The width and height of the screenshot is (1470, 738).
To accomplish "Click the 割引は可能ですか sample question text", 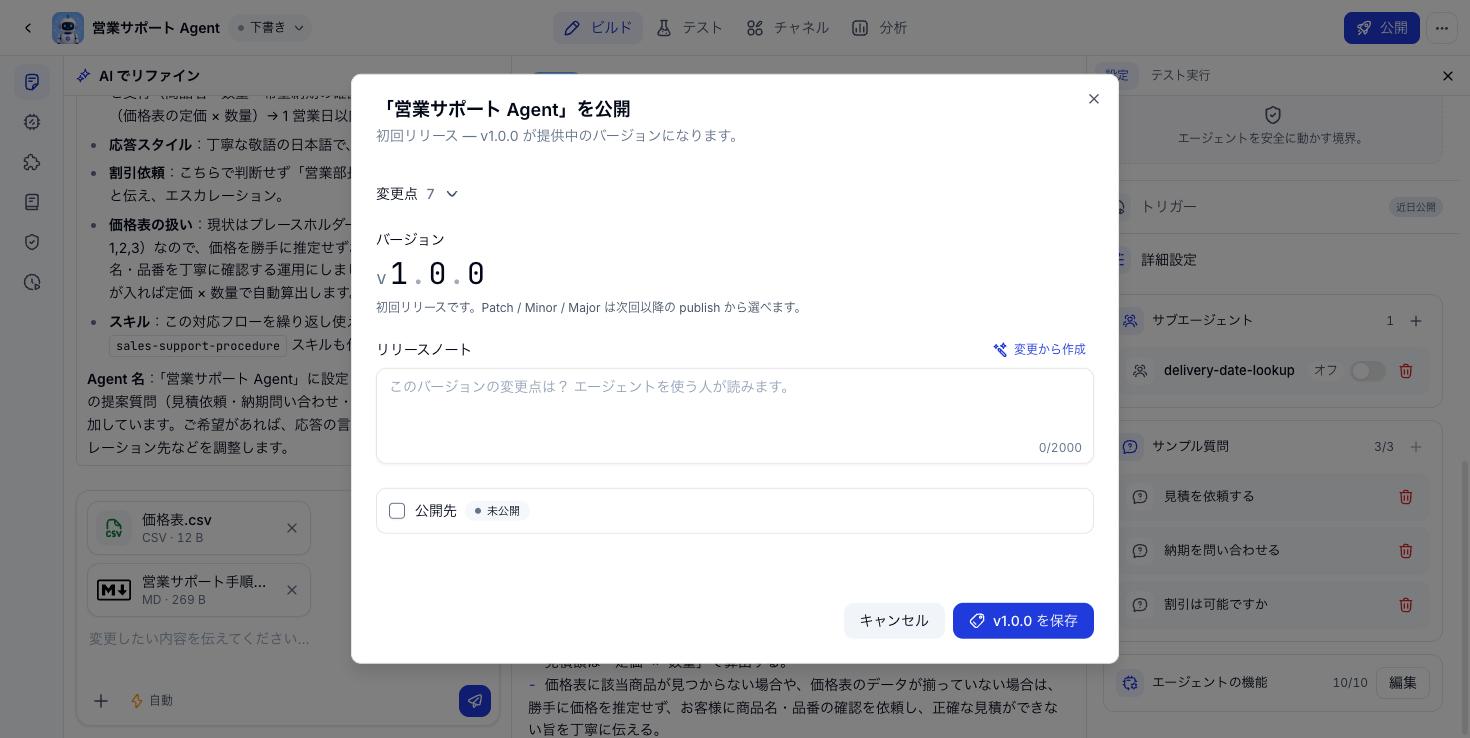I will click(1216, 605).
